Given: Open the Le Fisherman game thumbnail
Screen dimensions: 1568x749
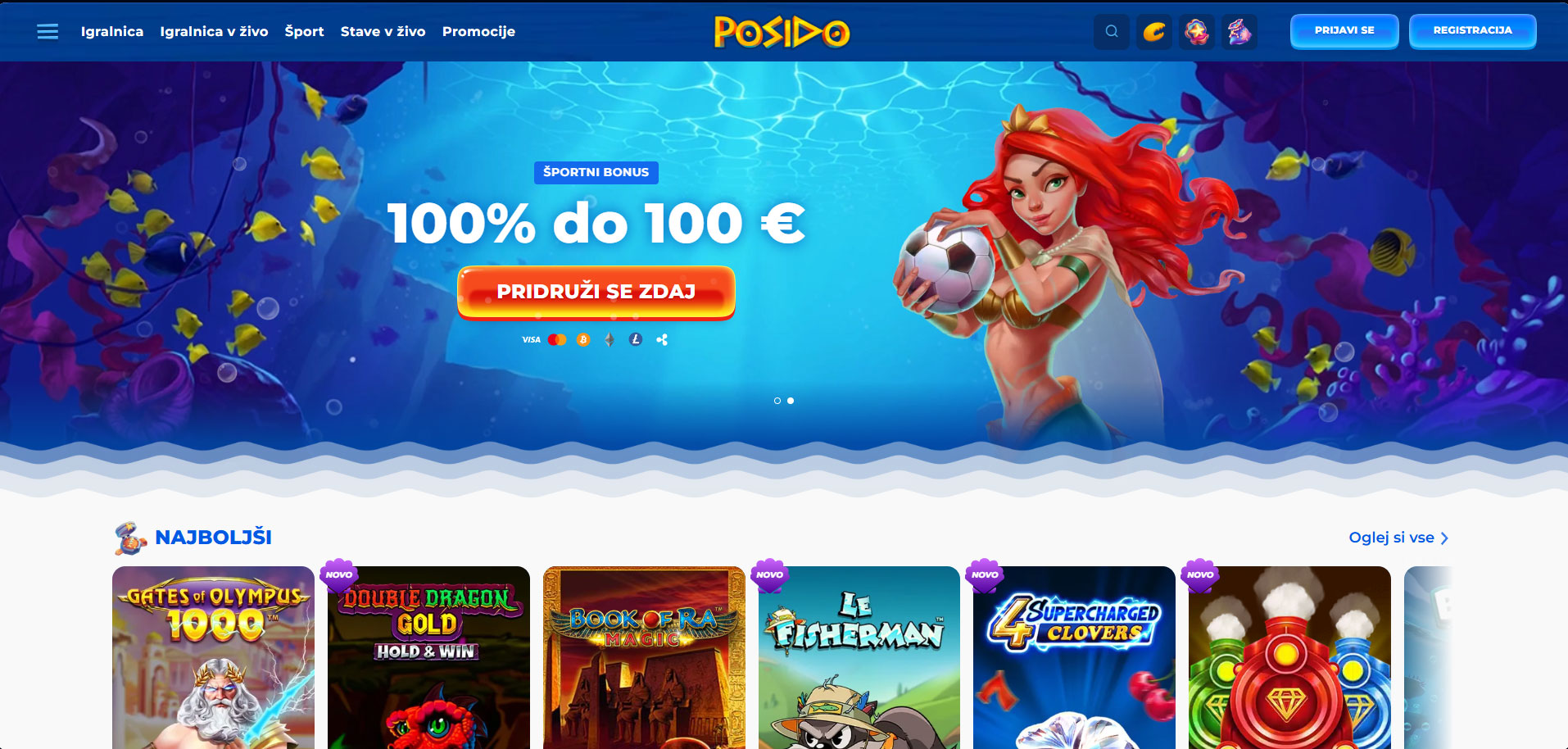Looking at the screenshot, I should coord(859,657).
